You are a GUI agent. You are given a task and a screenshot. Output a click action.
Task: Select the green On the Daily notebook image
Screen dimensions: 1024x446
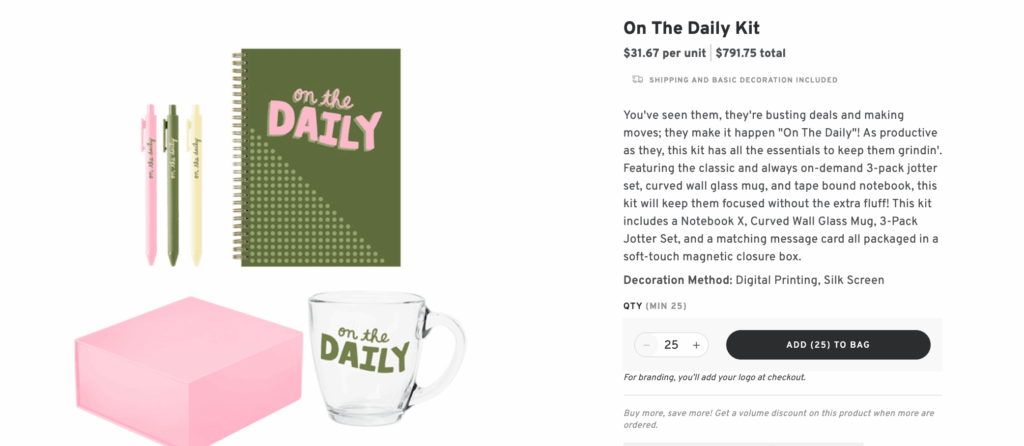[316, 157]
